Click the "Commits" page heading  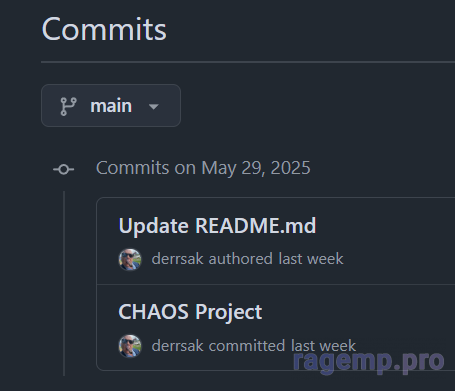pyautogui.click(x=104, y=30)
